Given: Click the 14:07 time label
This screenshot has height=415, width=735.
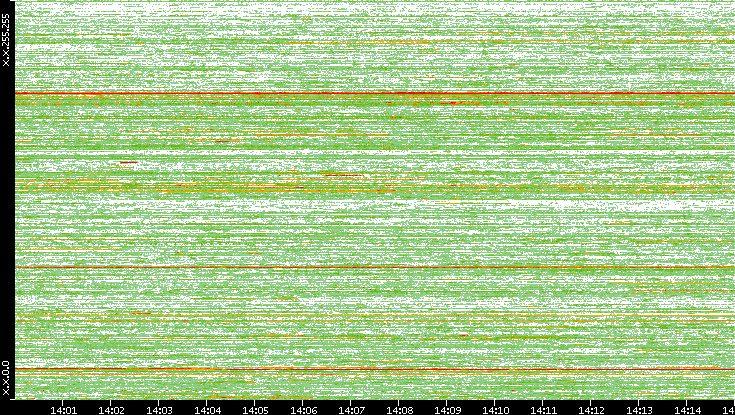Looking at the screenshot, I should tap(351, 410).
